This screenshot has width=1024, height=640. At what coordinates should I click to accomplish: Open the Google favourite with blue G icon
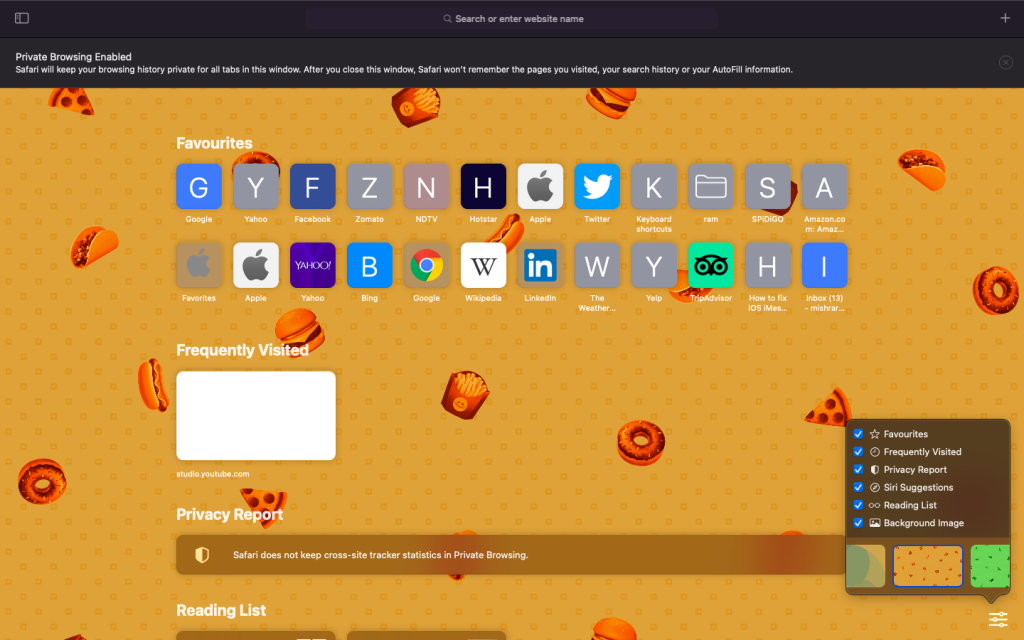pos(199,187)
